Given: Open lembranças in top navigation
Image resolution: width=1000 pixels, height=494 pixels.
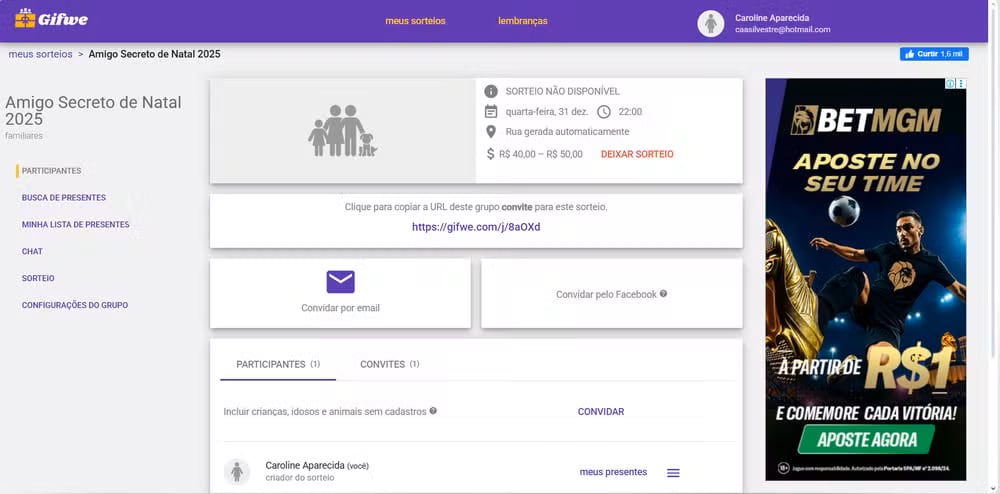Looking at the screenshot, I should 522,21.
